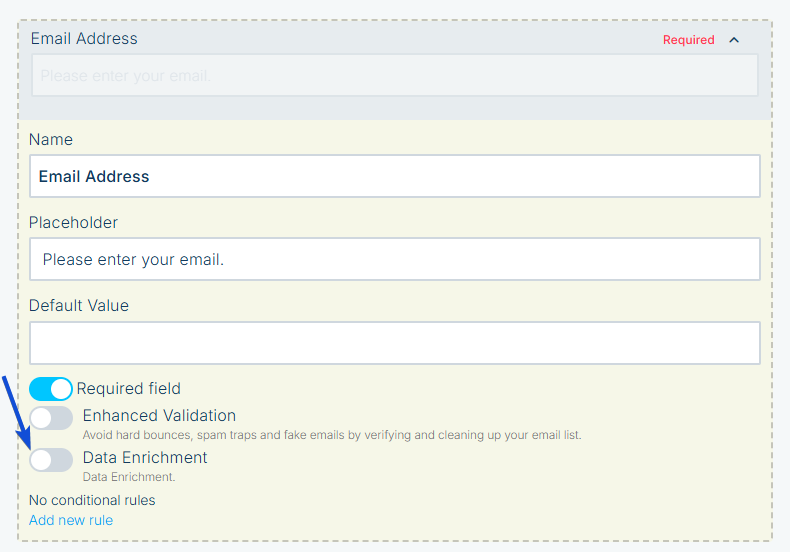Click the Add new rule link
The width and height of the screenshot is (795, 552).
(71, 520)
